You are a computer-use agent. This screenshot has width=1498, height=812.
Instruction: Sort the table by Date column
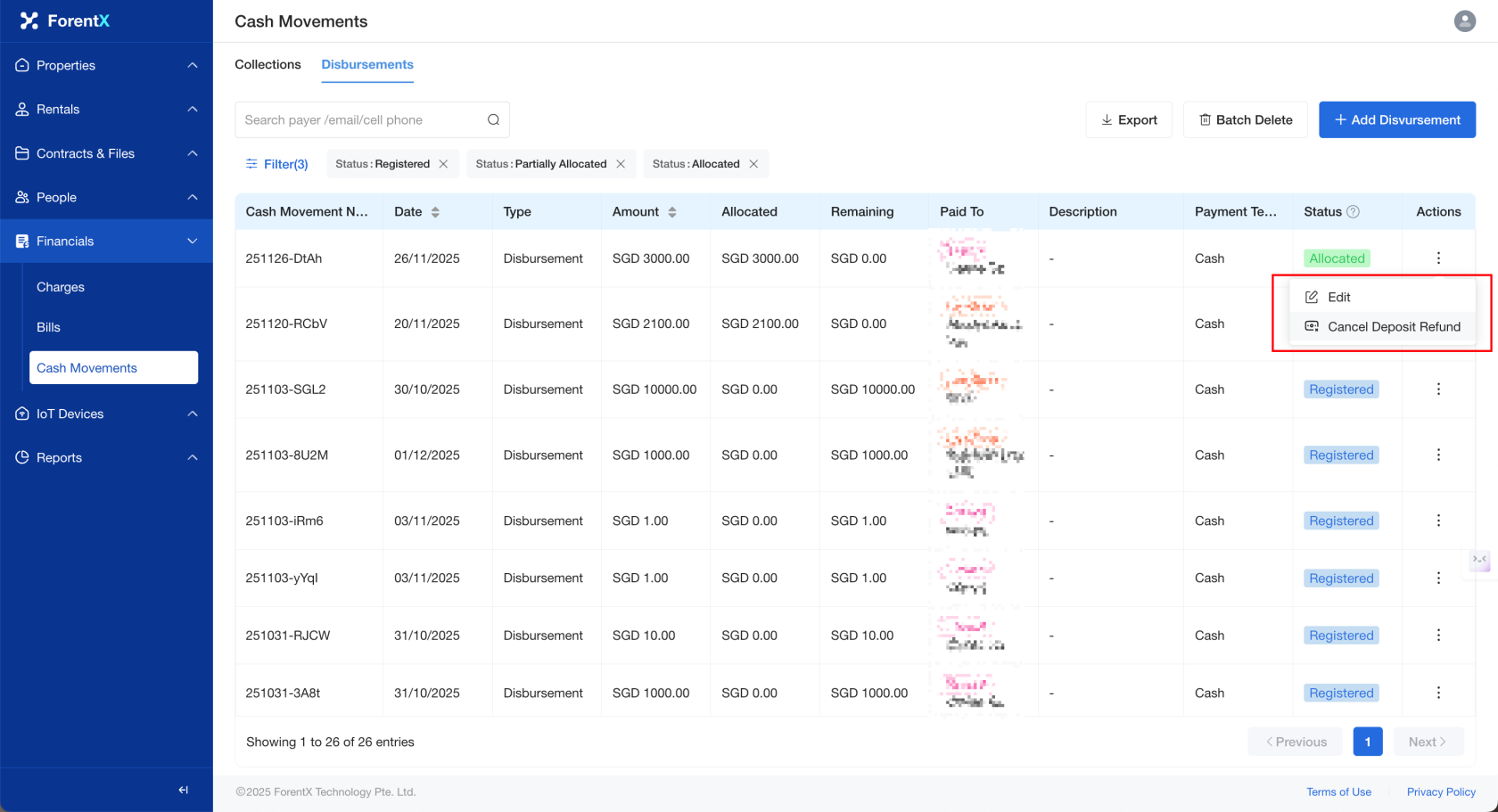[435, 212]
